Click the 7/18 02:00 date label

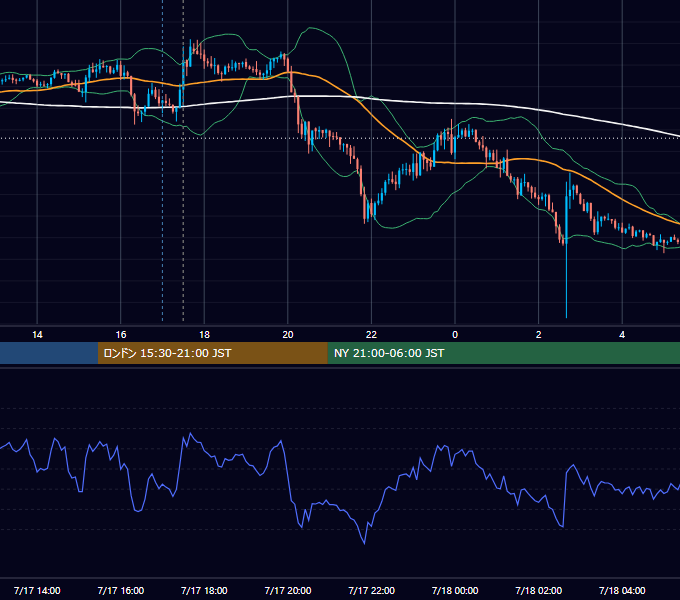539,590
